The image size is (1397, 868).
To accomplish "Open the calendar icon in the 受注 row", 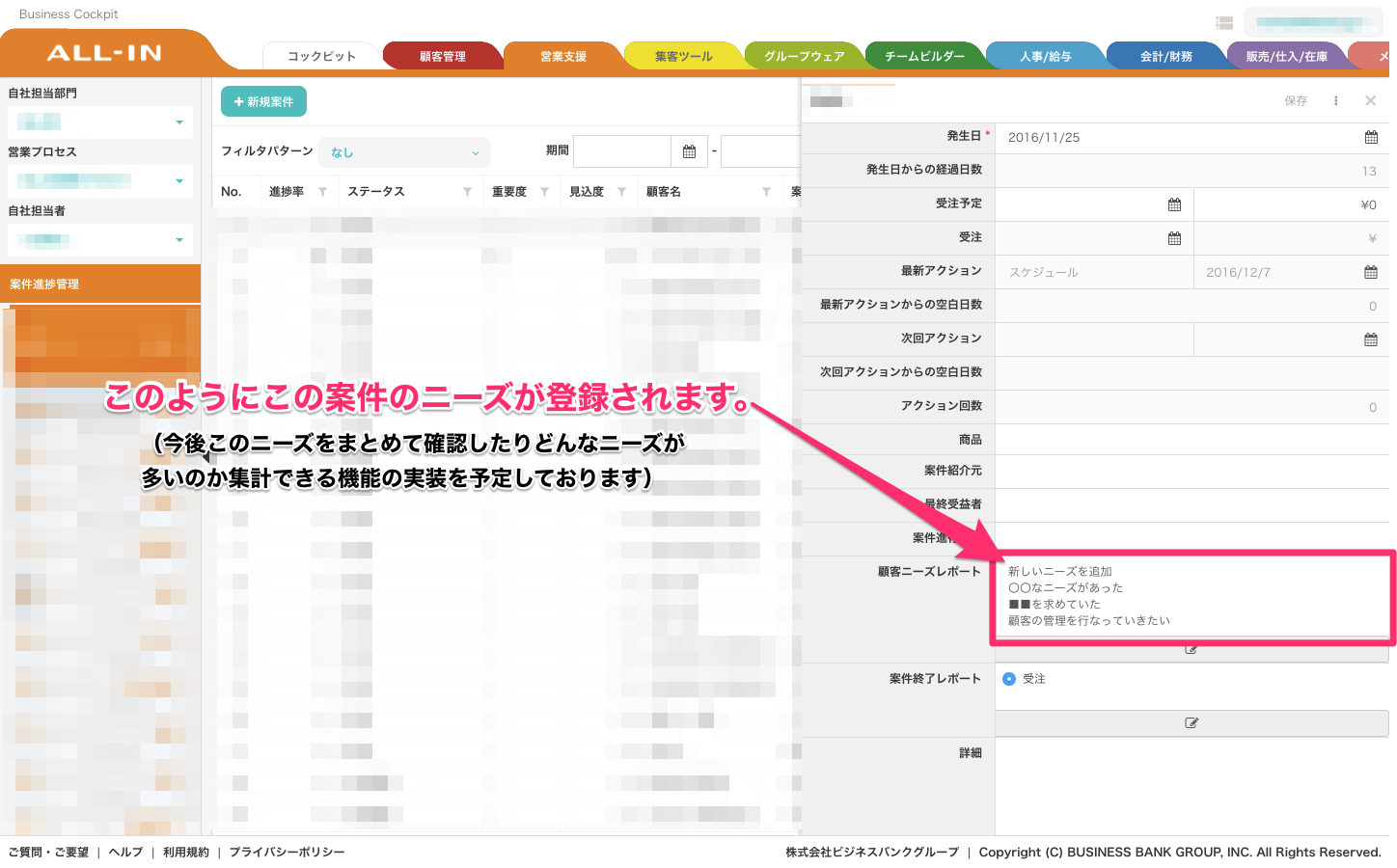I will [x=1174, y=238].
